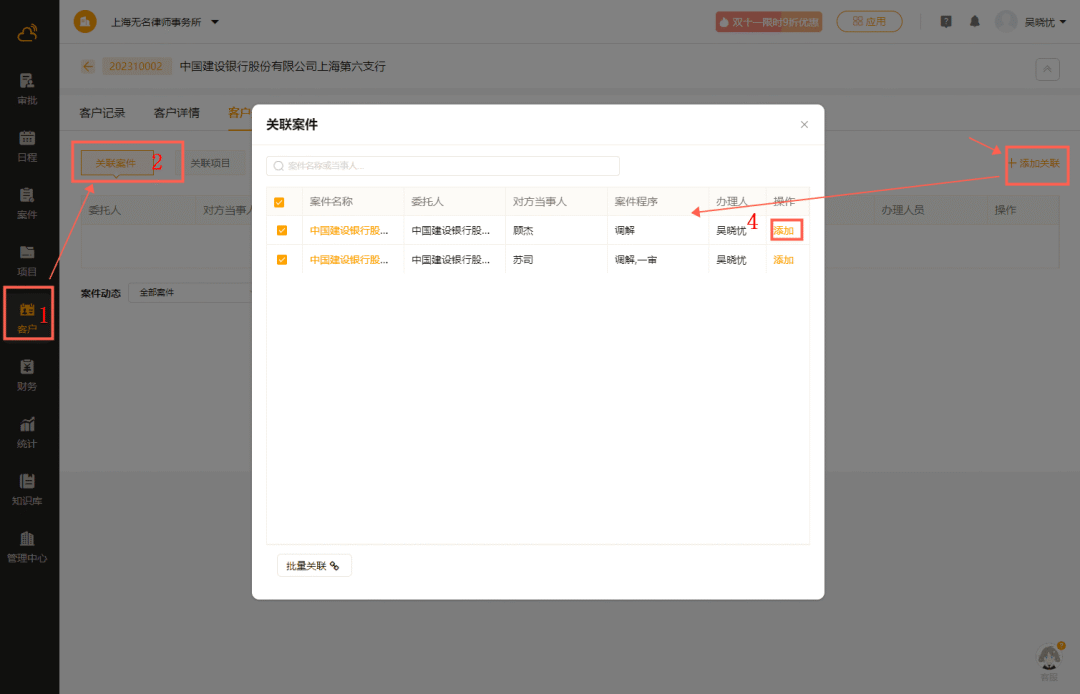Click 添加 for the 苏司 case
The width and height of the screenshot is (1080, 694).
point(783,260)
